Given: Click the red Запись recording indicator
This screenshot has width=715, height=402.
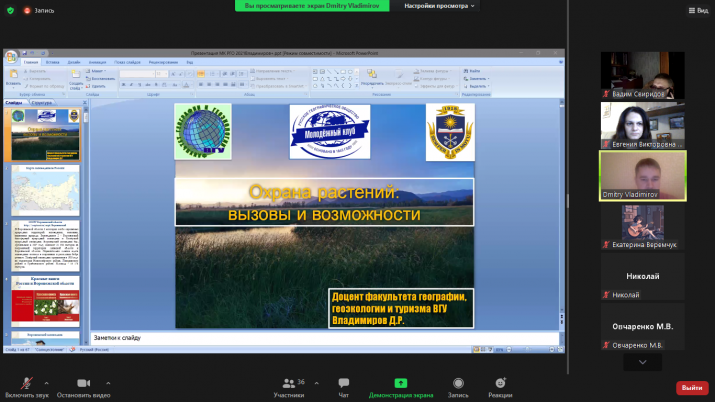Looking at the screenshot, I should pyautogui.click(x=39, y=10).
